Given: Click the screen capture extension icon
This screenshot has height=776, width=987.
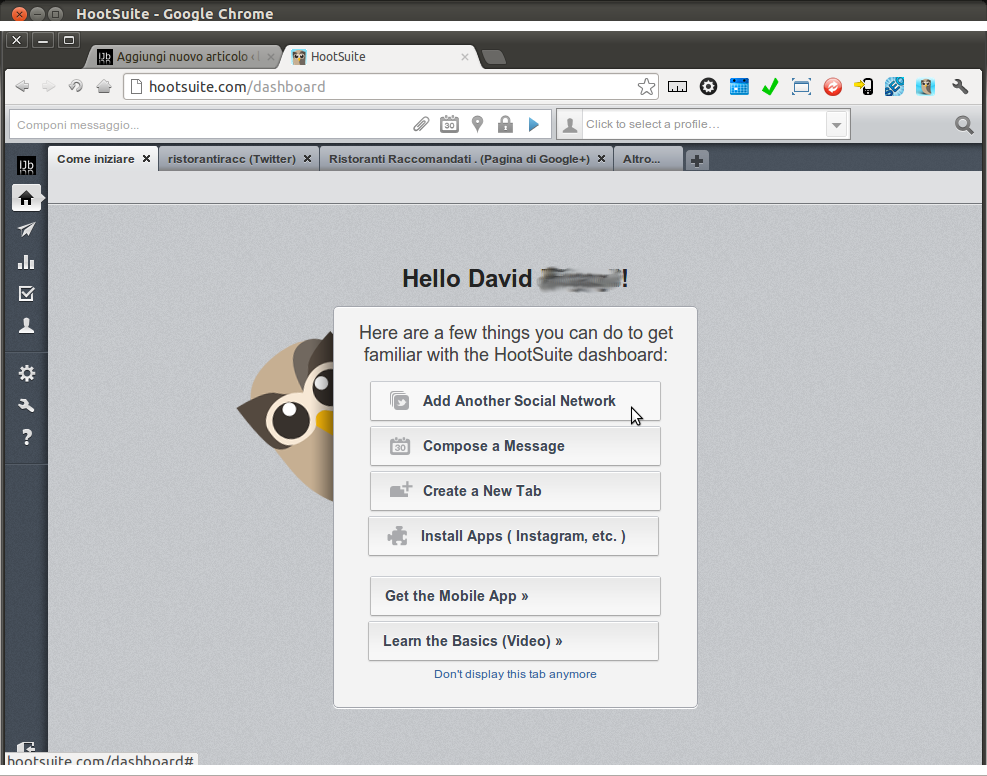Looking at the screenshot, I should 801,87.
